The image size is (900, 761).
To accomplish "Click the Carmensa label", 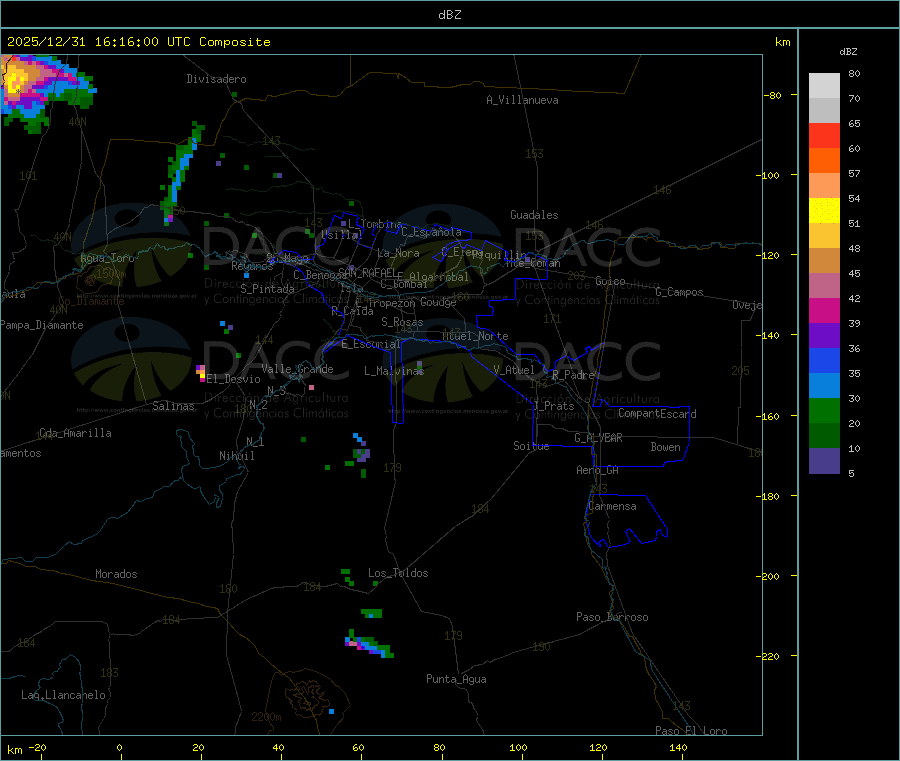I will [x=612, y=506].
